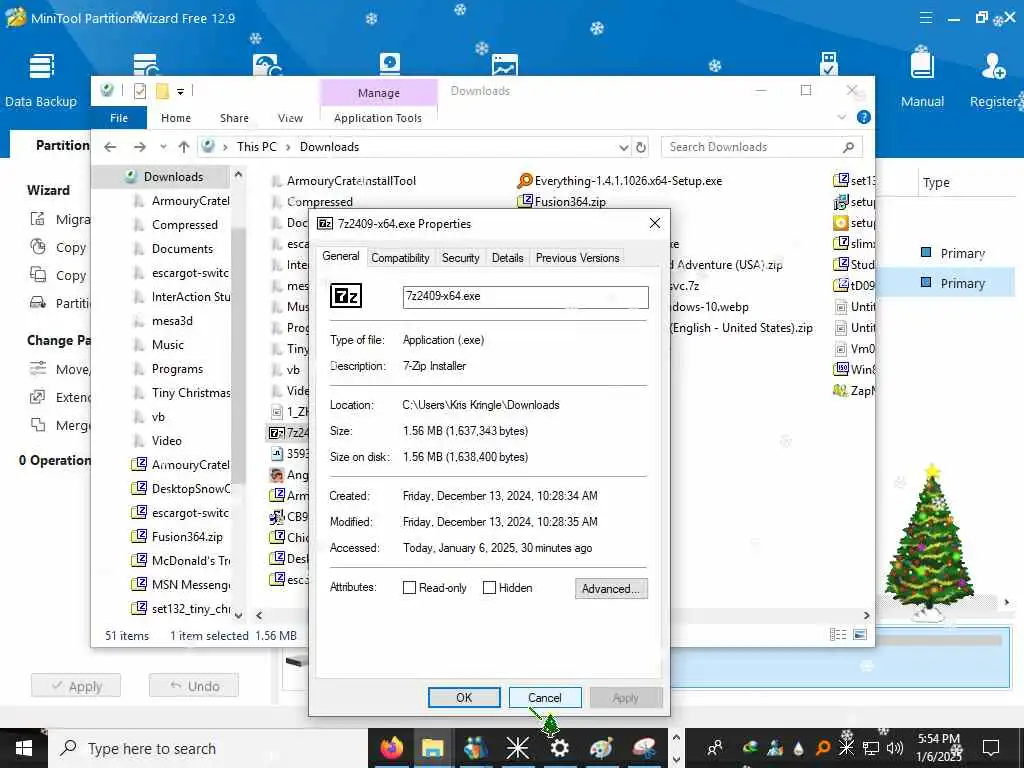The height and width of the screenshot is (768, 1024).
Task: Click Apply in MiniTool window
Action: 76,686
